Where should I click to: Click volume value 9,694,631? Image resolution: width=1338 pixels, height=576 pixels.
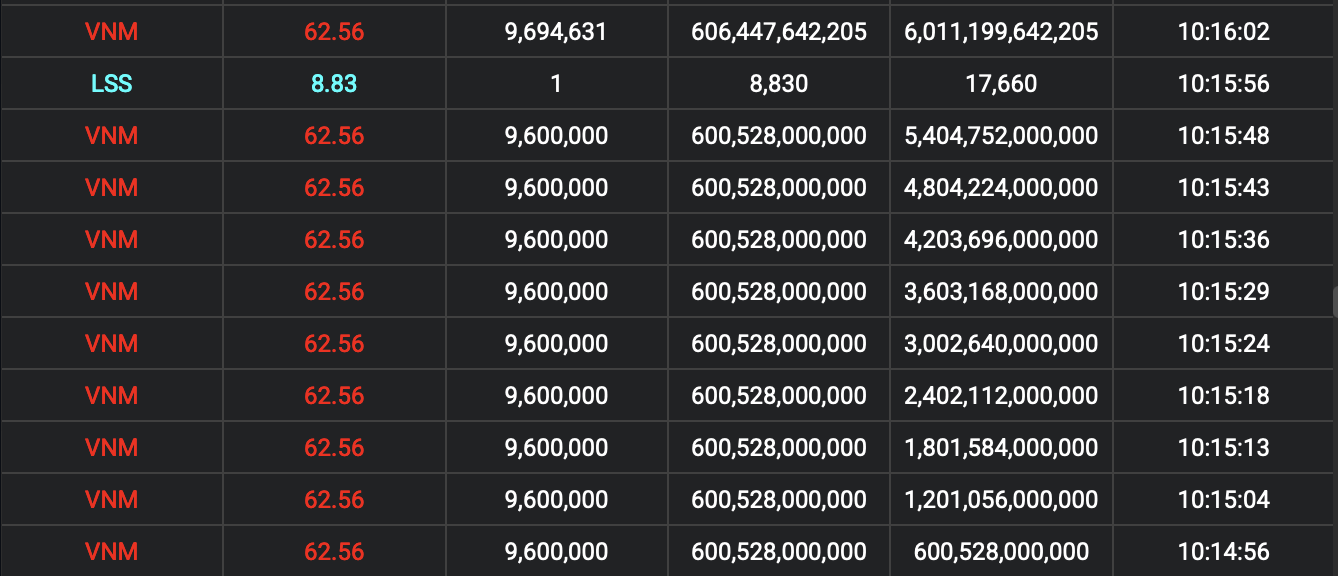(556, 32)
